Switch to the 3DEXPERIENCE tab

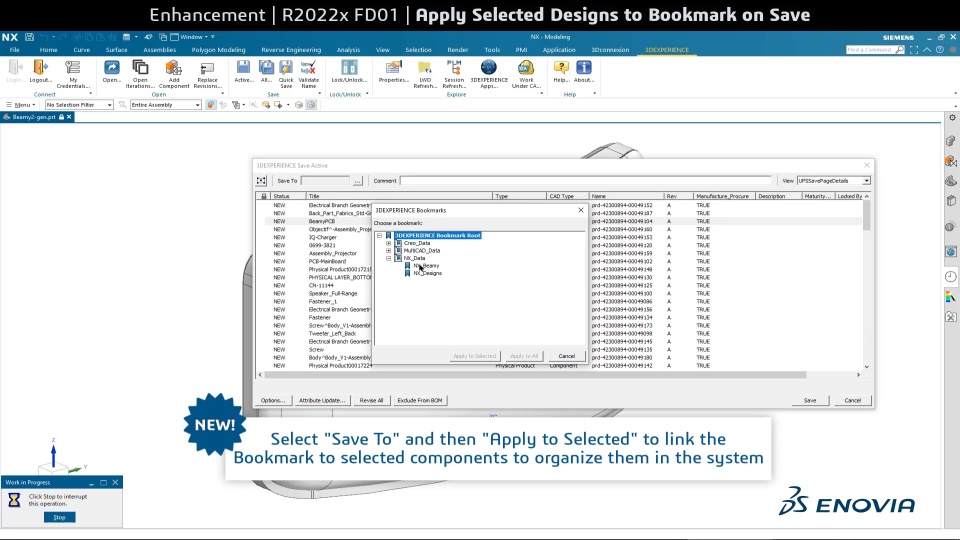coord(667,50)
